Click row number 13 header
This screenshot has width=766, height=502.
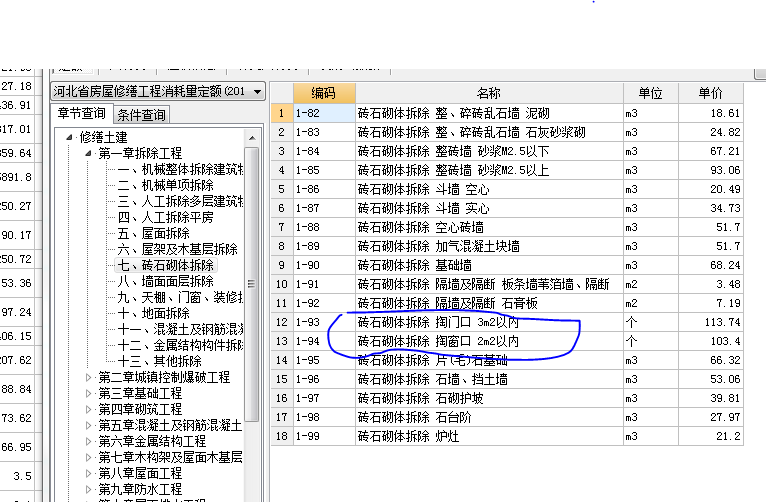coord(282,341)
